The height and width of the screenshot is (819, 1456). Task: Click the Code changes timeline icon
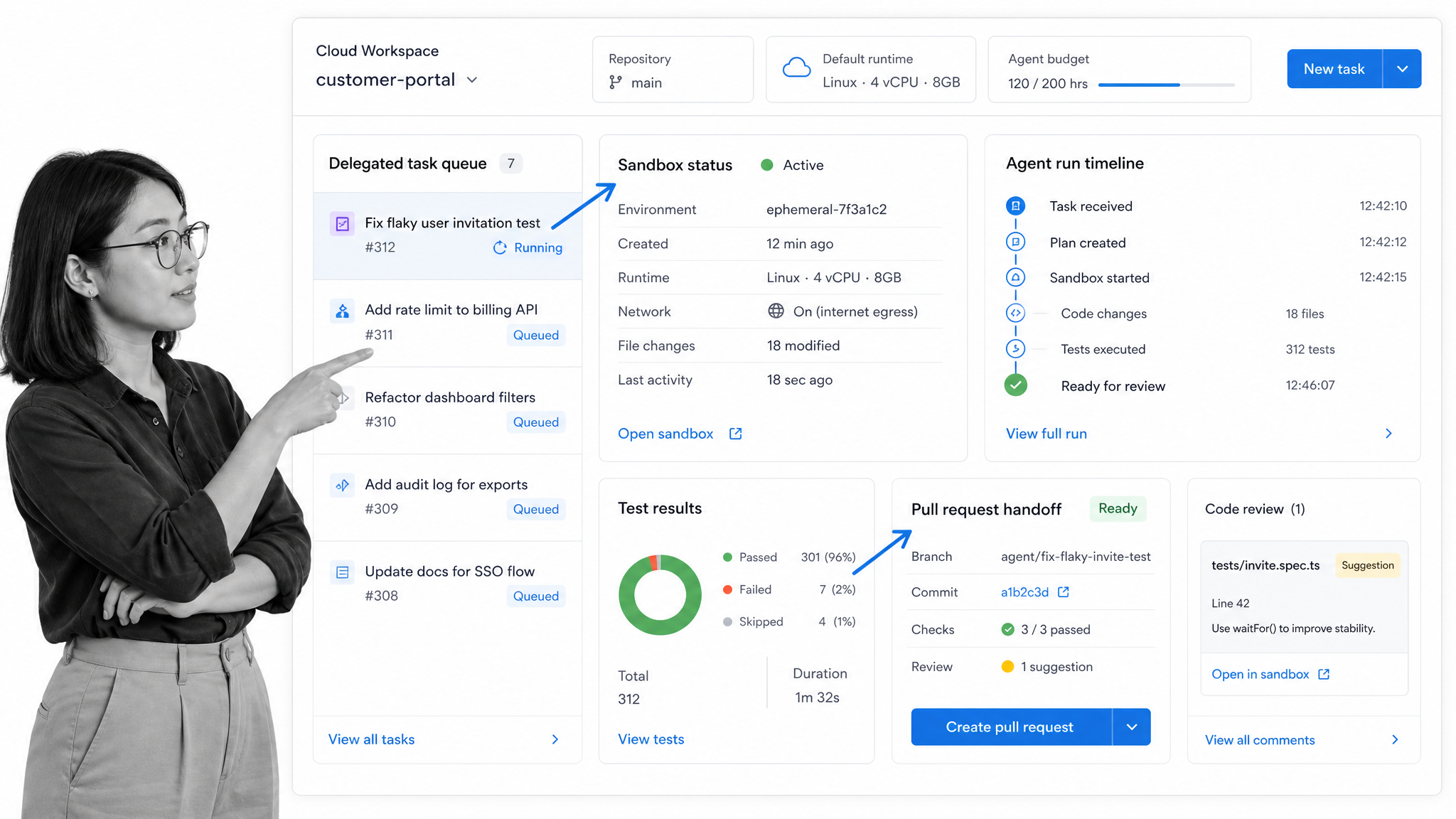[x=1015, y=313]
